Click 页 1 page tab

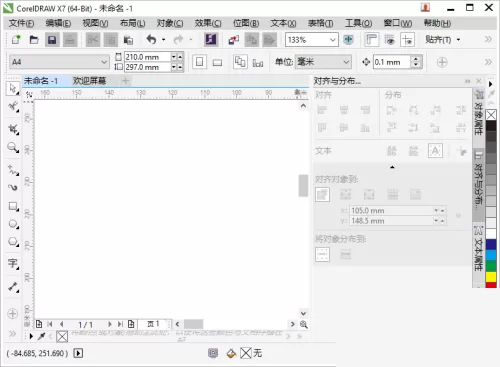click(153, 324)
